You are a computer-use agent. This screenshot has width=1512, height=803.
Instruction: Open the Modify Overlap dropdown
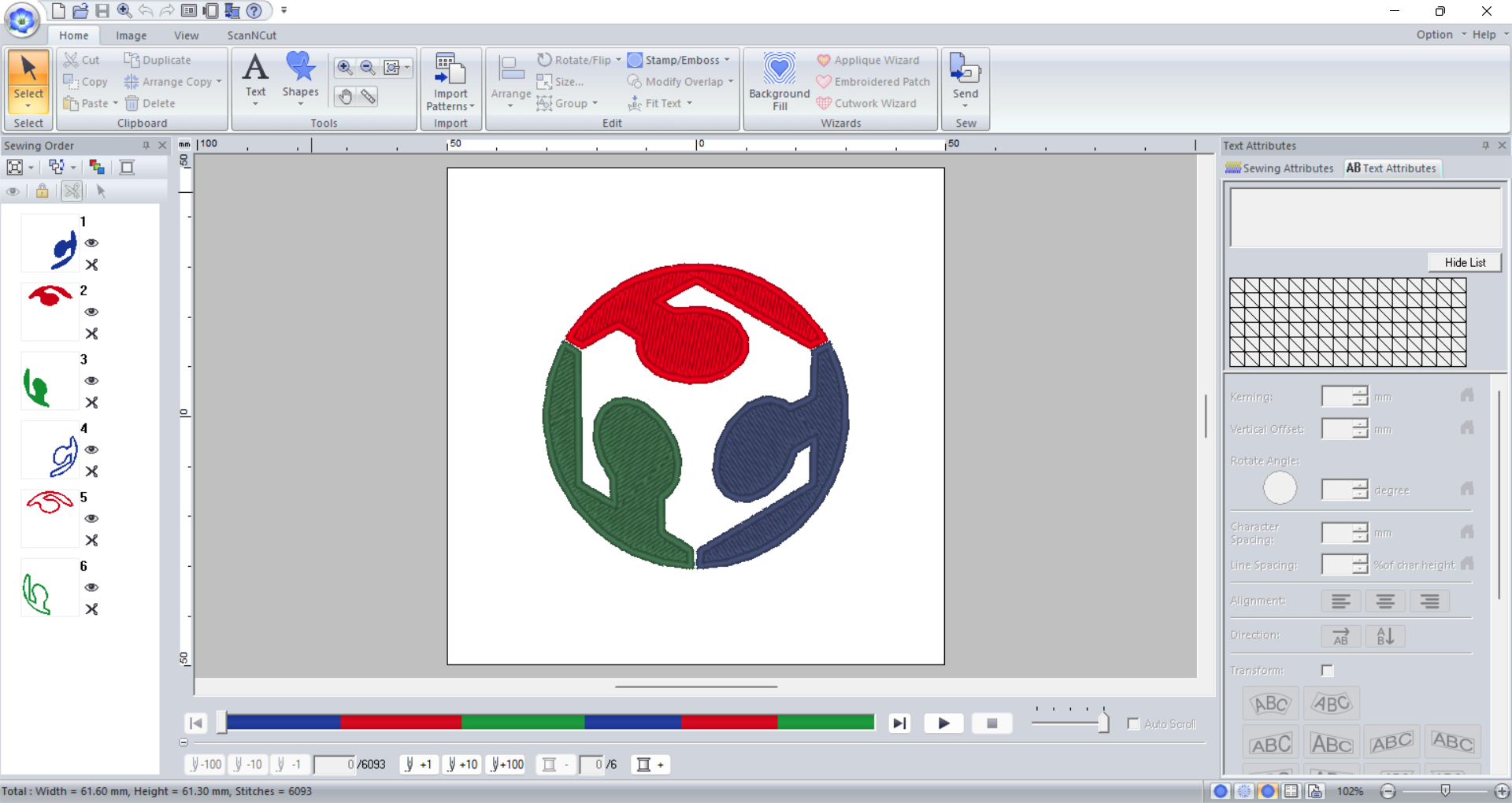point(731,82)
